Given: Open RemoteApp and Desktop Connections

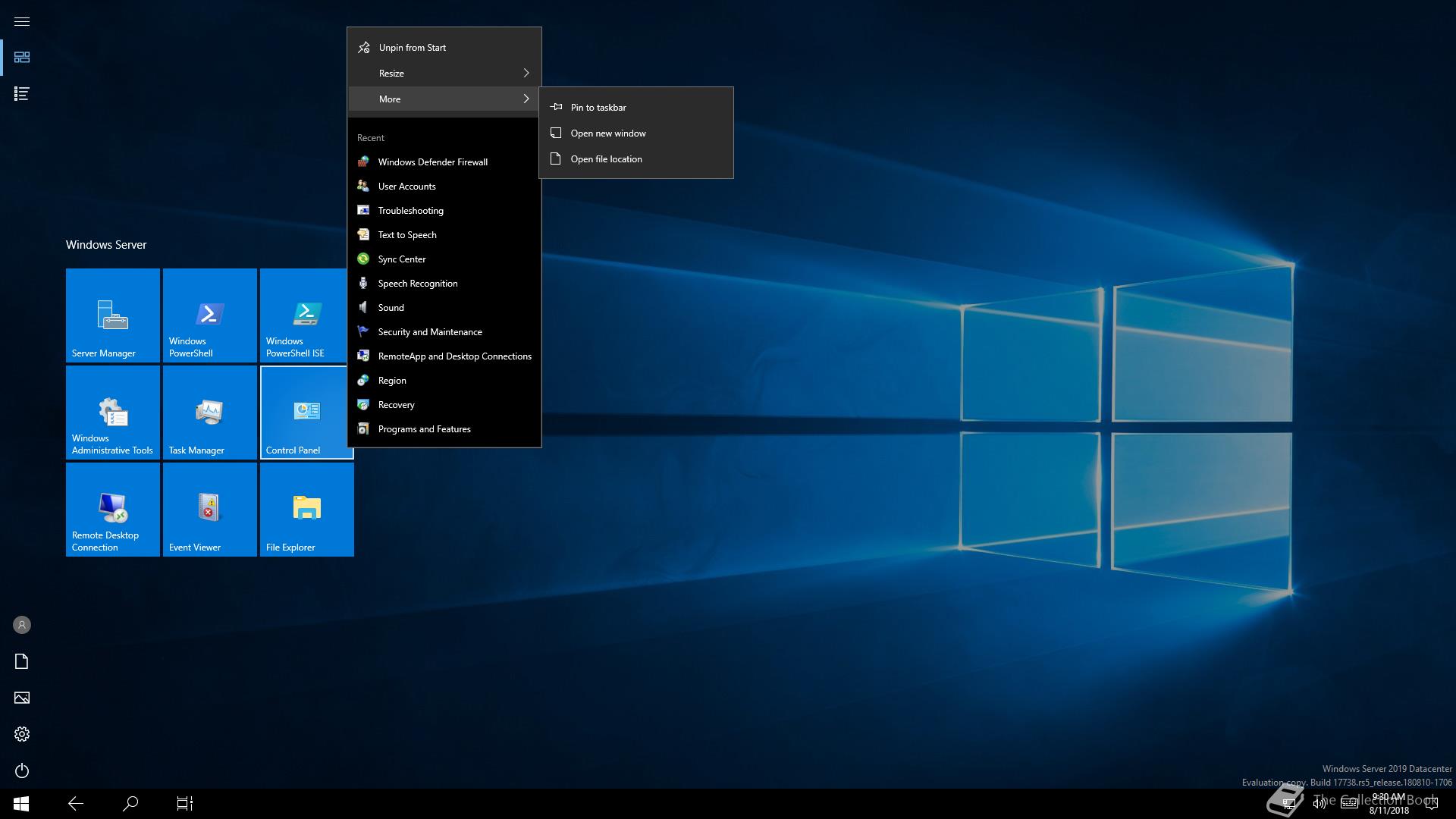Looking at the screenshot, I should pyautogui.click(x=444, y=356).
